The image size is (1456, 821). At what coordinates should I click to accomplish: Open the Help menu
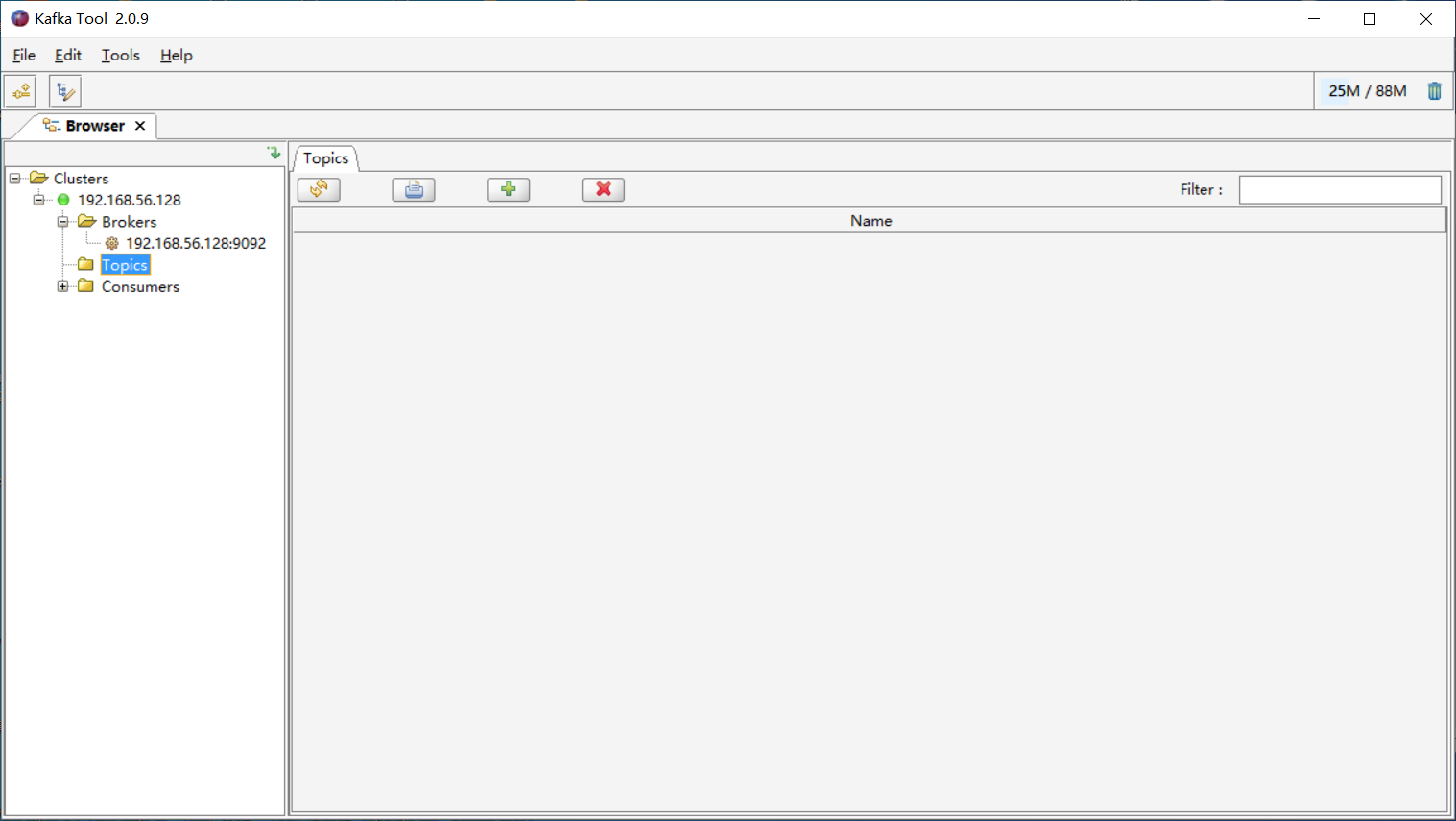click(177, 55)
